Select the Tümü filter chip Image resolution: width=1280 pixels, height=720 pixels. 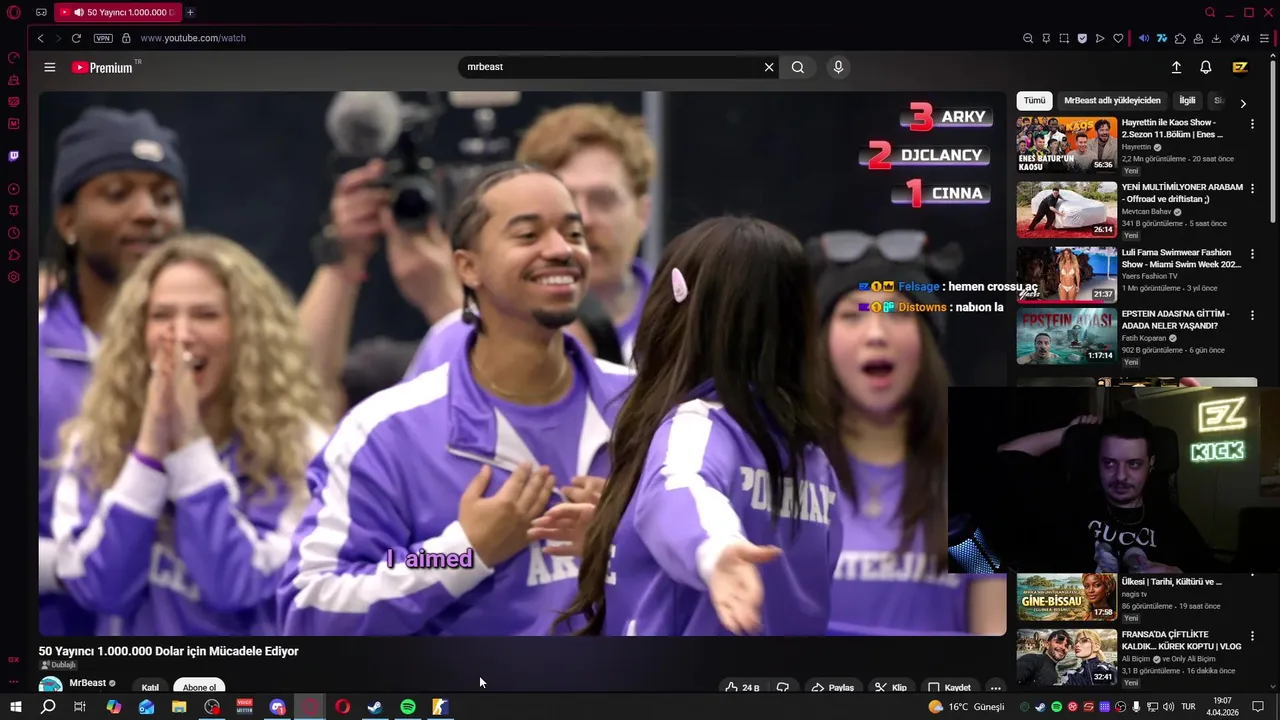[1034, 101]
